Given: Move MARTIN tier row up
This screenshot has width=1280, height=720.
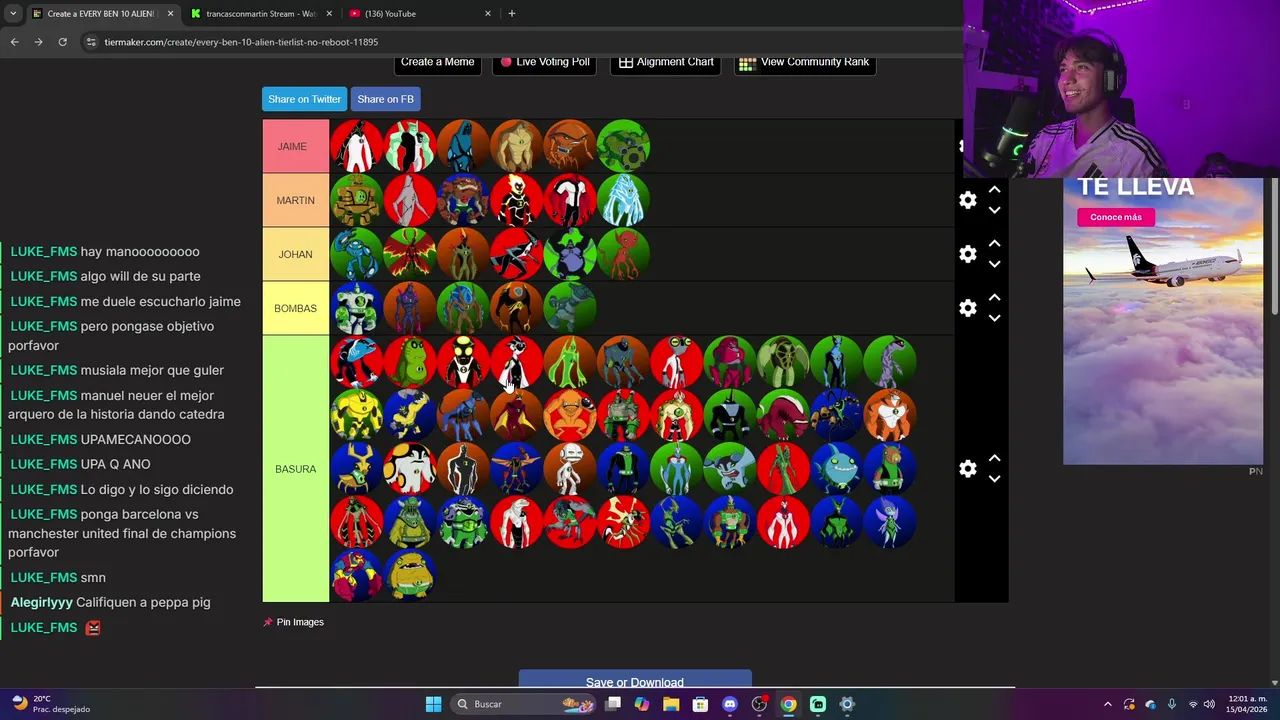Looking at the screenshot, I should point(994,190).
